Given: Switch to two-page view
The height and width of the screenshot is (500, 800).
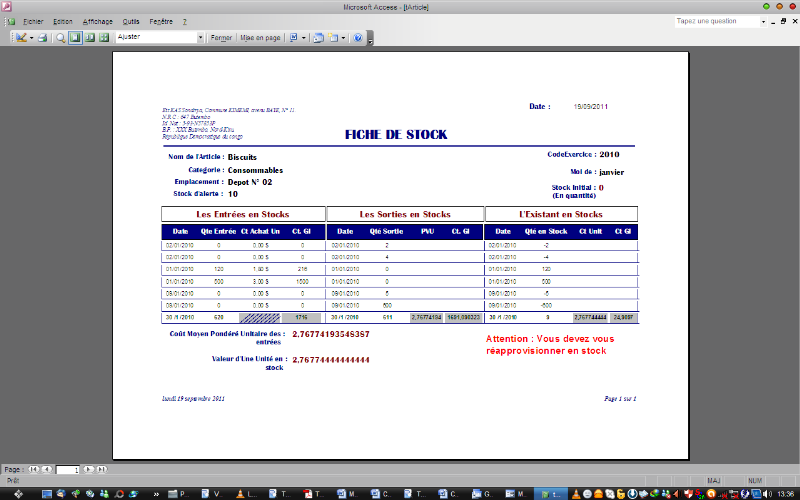Looking at the screenshot, I should click(89, 38).
